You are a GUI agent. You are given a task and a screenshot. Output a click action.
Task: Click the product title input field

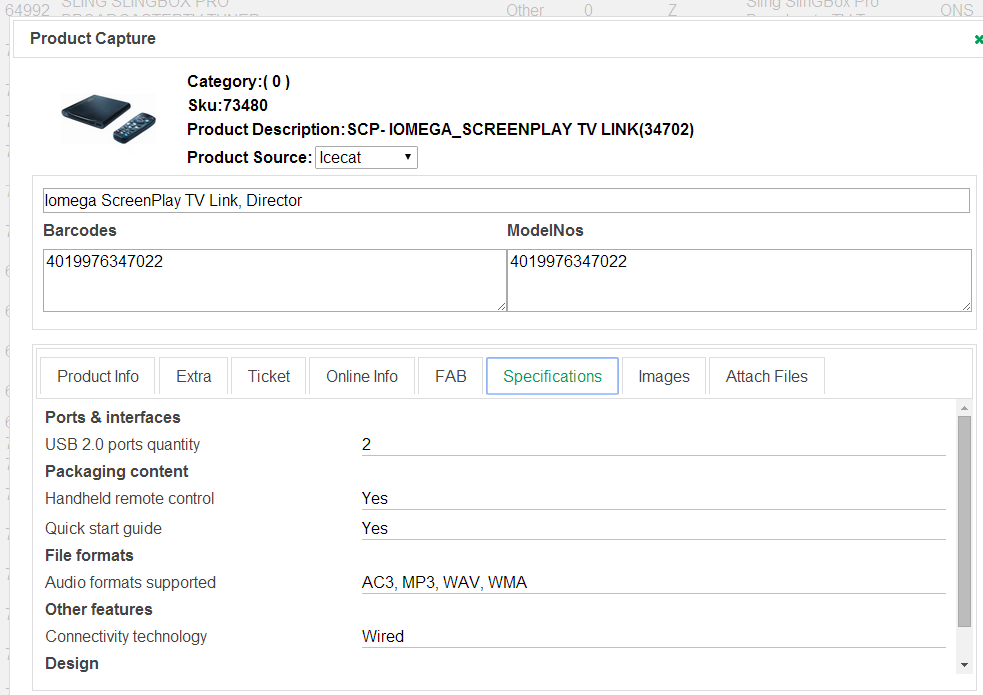coord(506,201)
